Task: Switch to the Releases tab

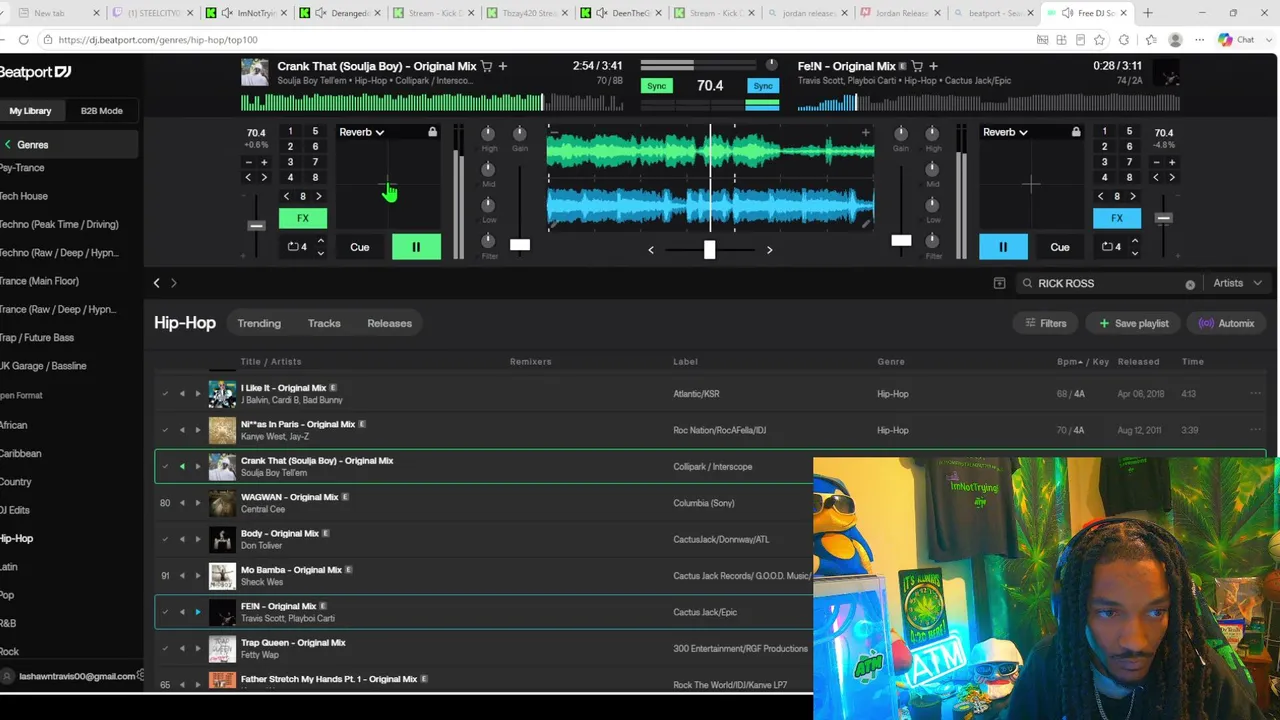Action: [x=389, y=323]
